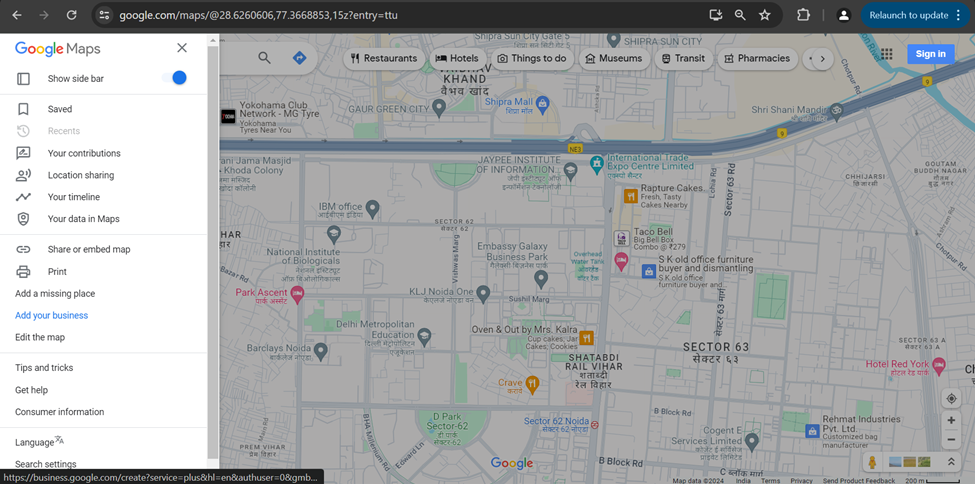Click the Get help link
The width and height of the screenshot is (975, 484).
[x=31, y=390]
